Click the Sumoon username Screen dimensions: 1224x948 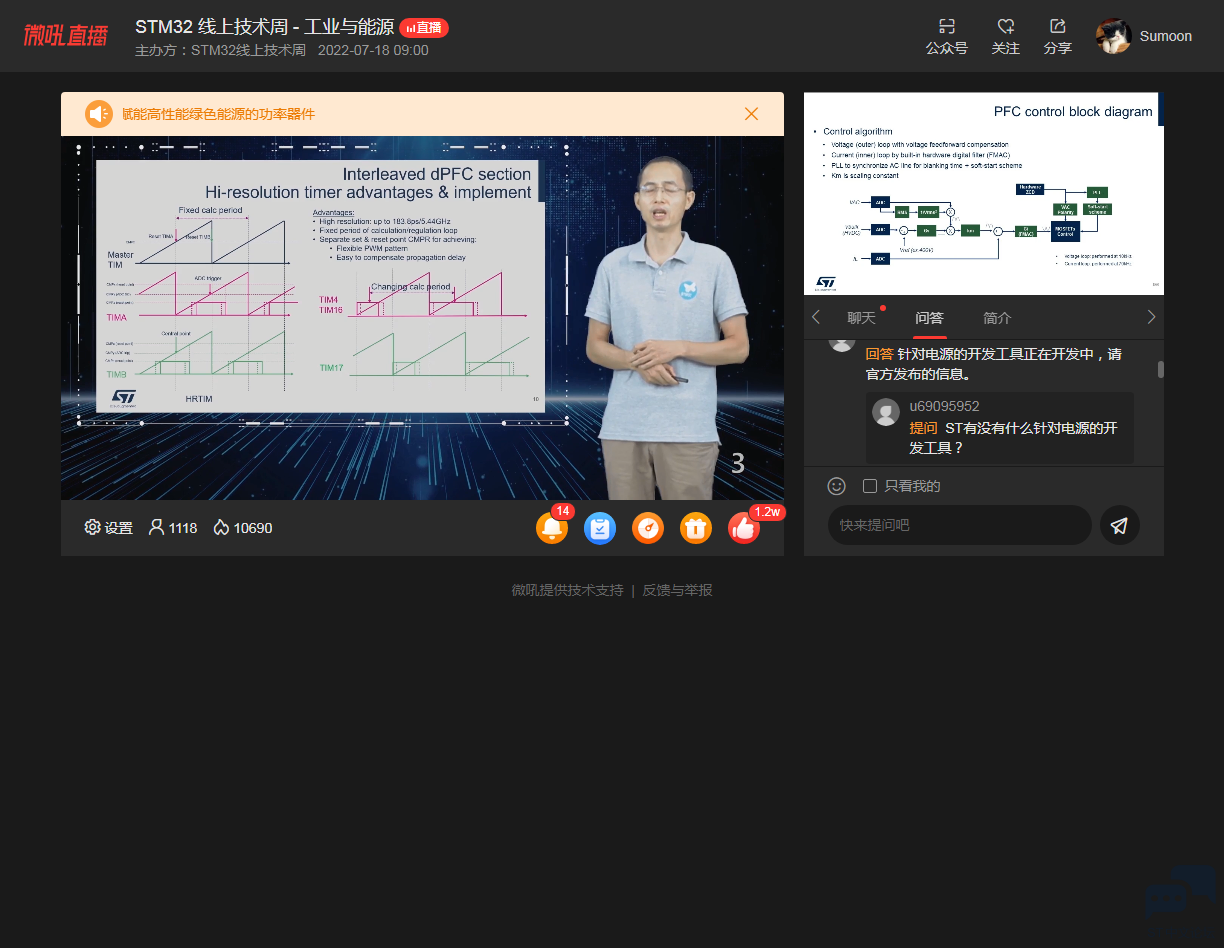[1166, 36]
